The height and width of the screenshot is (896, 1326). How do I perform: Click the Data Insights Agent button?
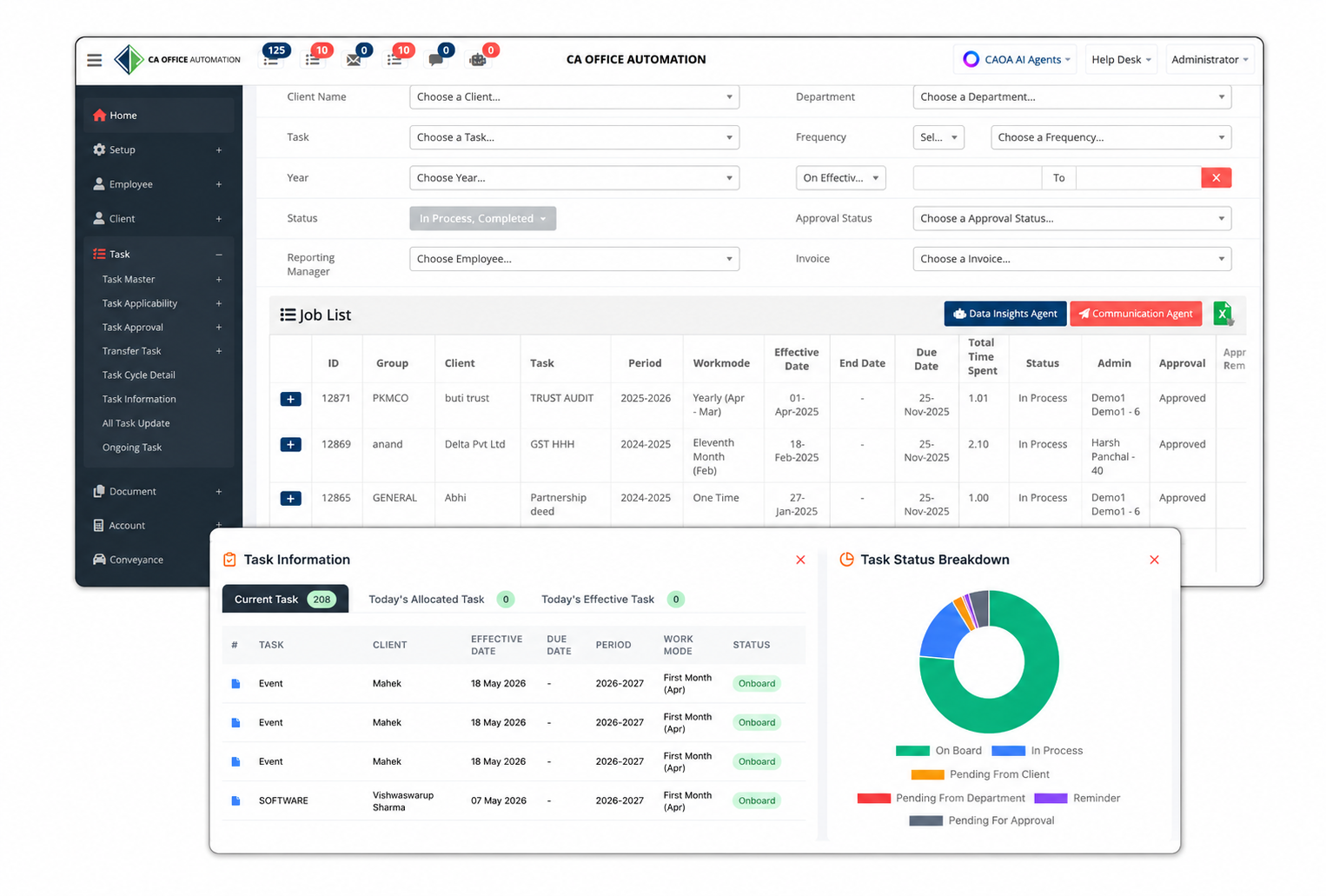(x=1005, y=314)
